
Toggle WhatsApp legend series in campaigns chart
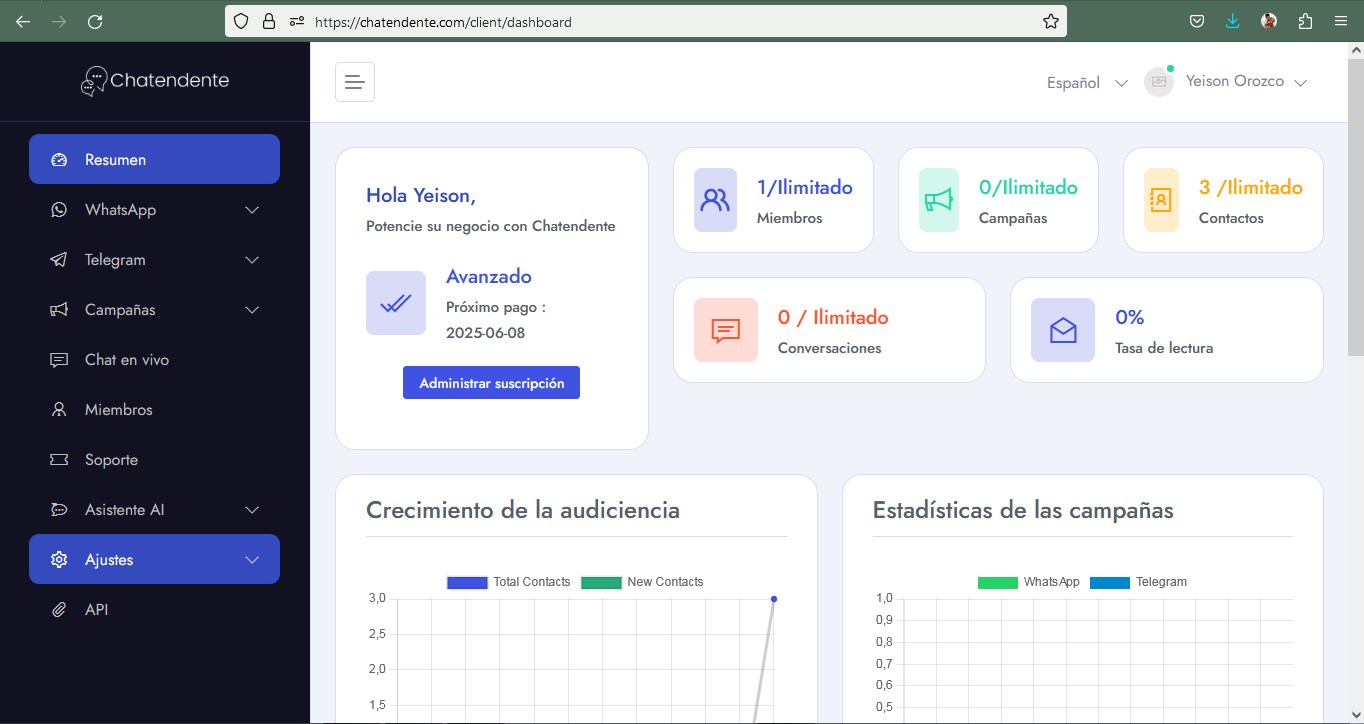click(1029, 582)
